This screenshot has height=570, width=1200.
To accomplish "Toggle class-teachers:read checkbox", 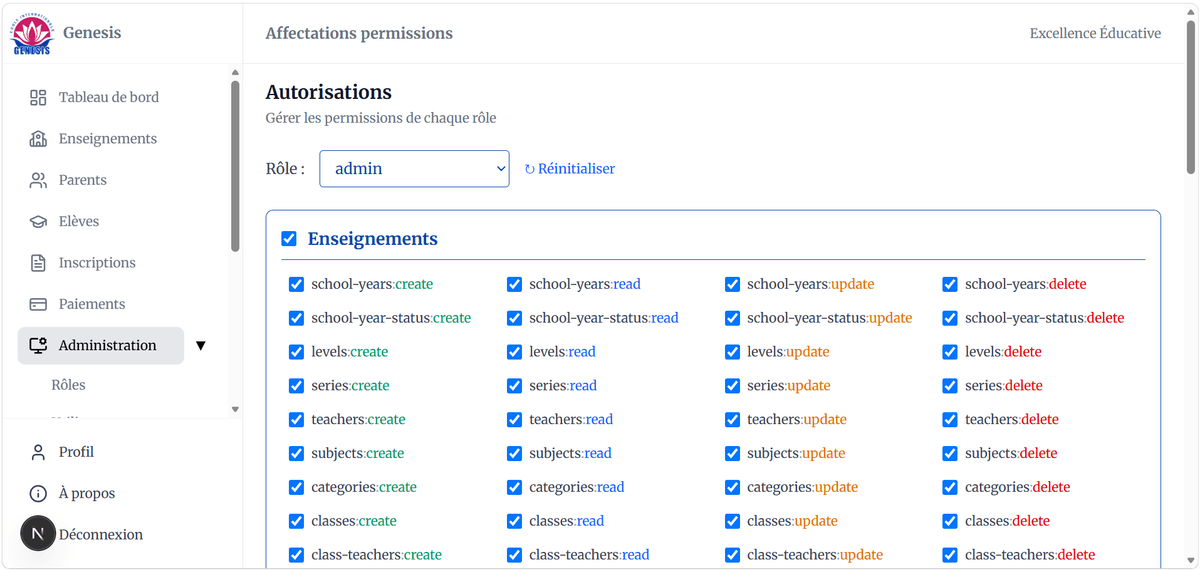I will click(x=514, y=555).
